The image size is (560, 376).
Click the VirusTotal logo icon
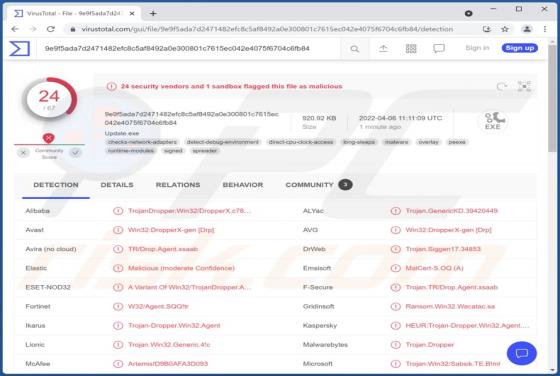coord(20,49)
